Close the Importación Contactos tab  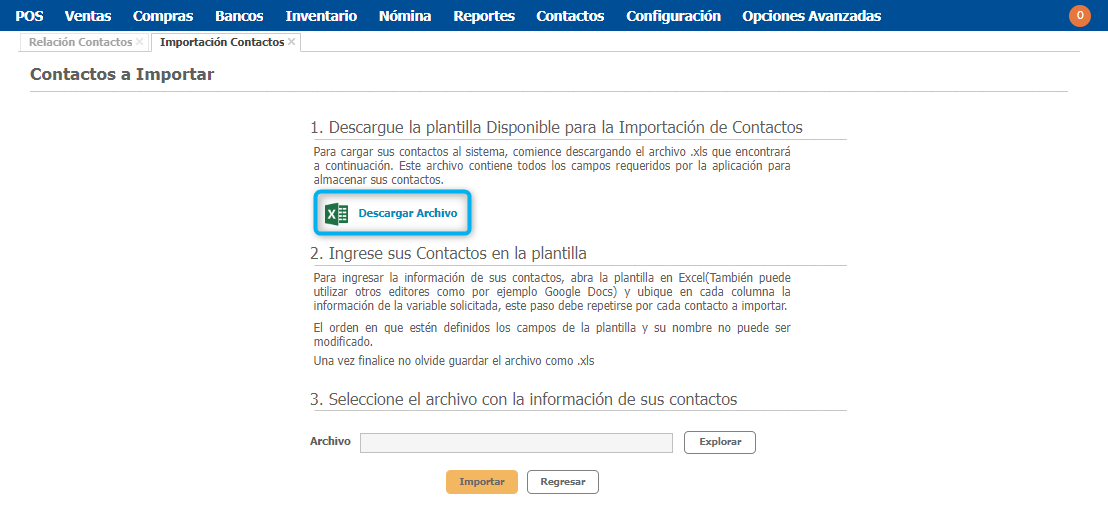point(292,42)
